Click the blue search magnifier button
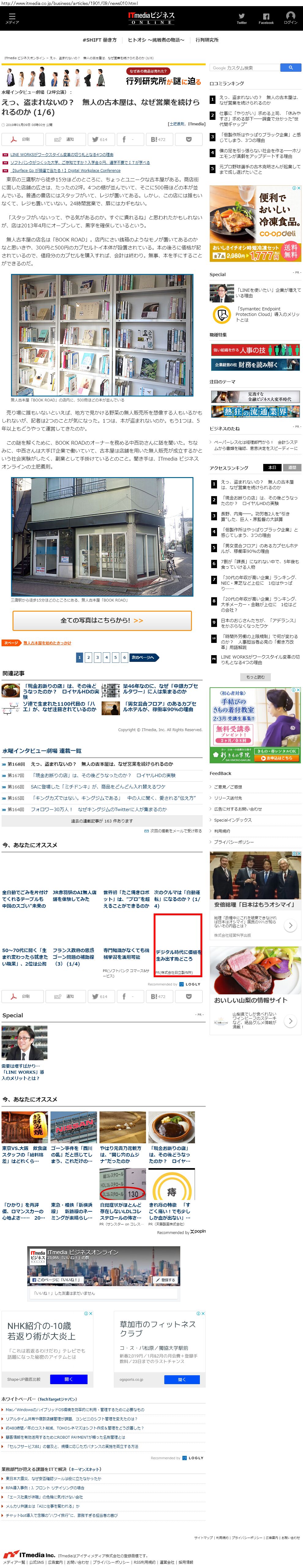The image size is (303, 1568). [x=290, y=67]
